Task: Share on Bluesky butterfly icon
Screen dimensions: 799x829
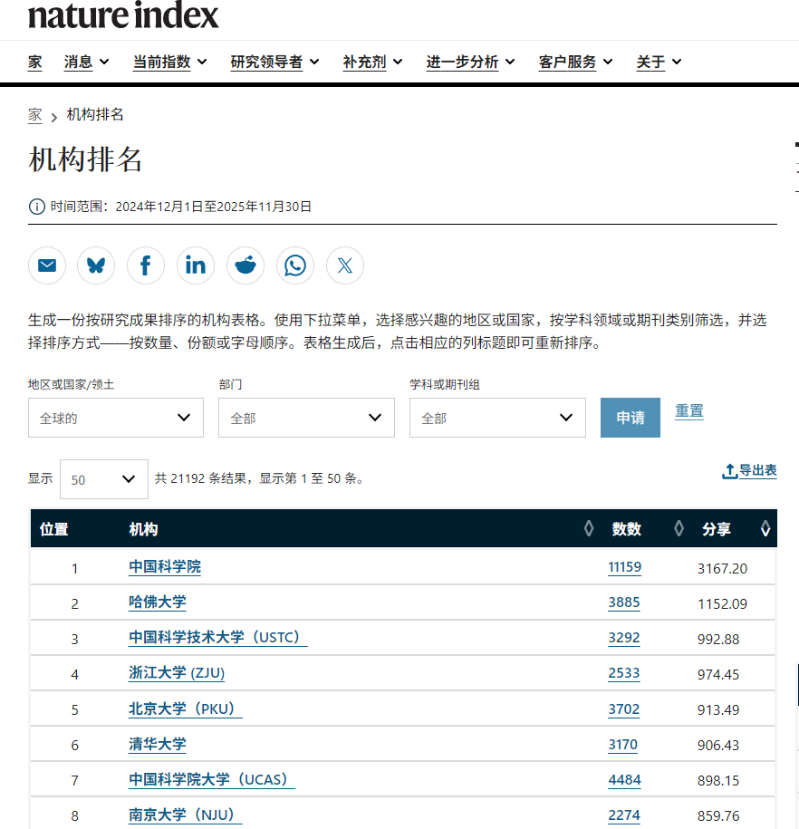Action: point(96,265)
